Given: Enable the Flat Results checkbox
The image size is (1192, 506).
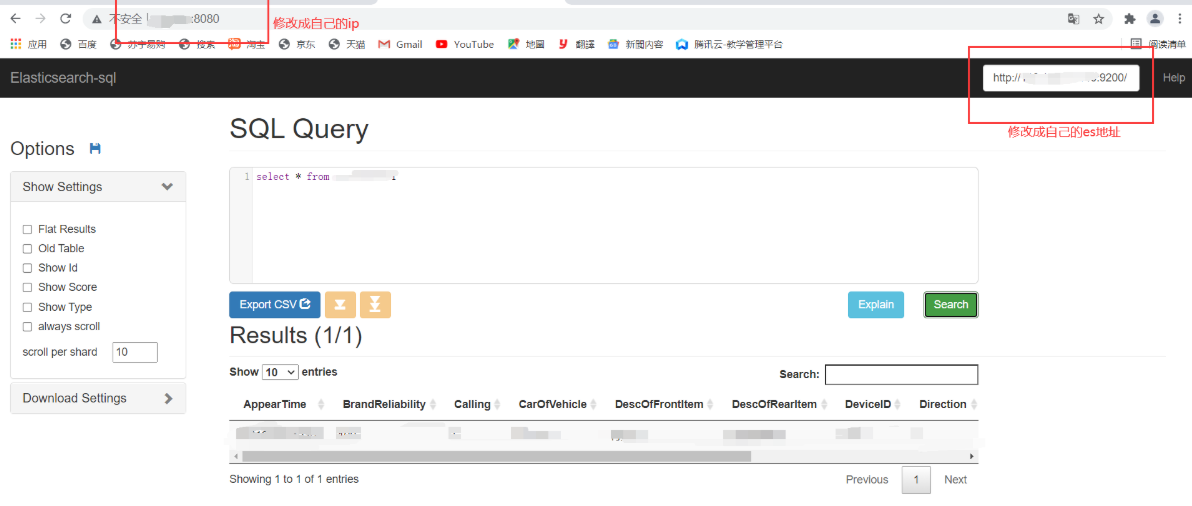Looking at the screenshot, I should tap(27, 229).
